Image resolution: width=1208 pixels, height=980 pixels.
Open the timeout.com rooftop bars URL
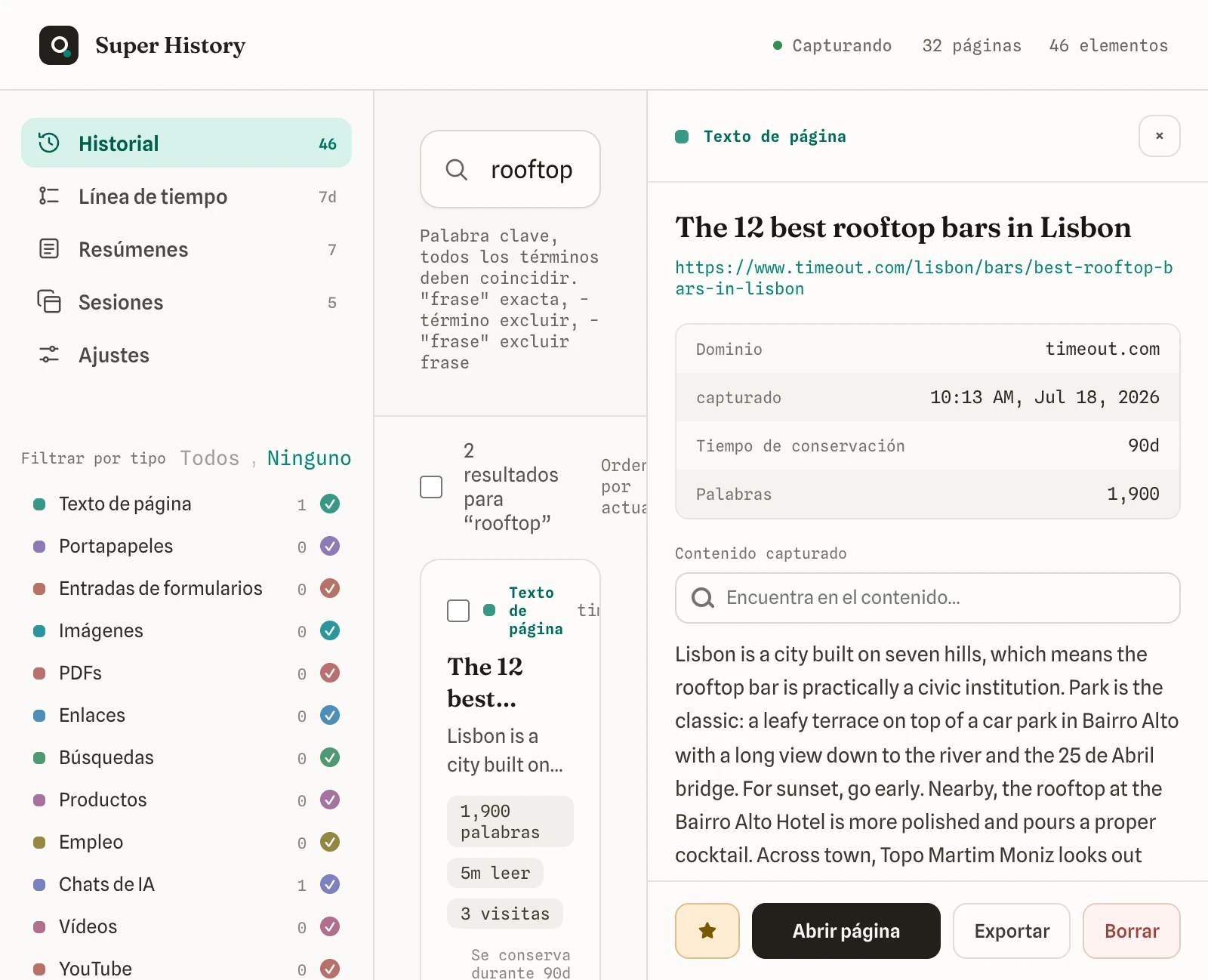924,278
